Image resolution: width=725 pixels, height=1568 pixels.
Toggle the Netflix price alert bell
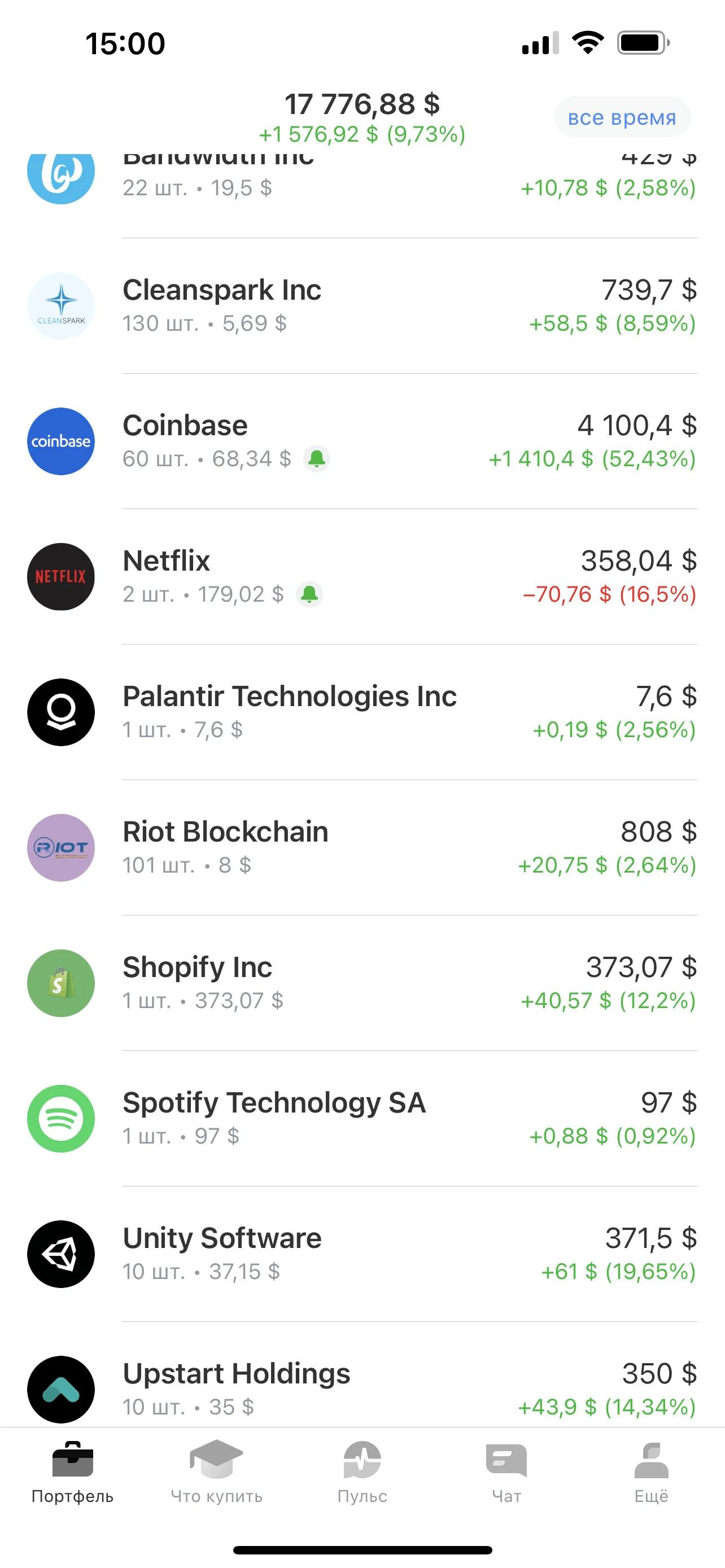pyautogui.click(x=309, y=593)
